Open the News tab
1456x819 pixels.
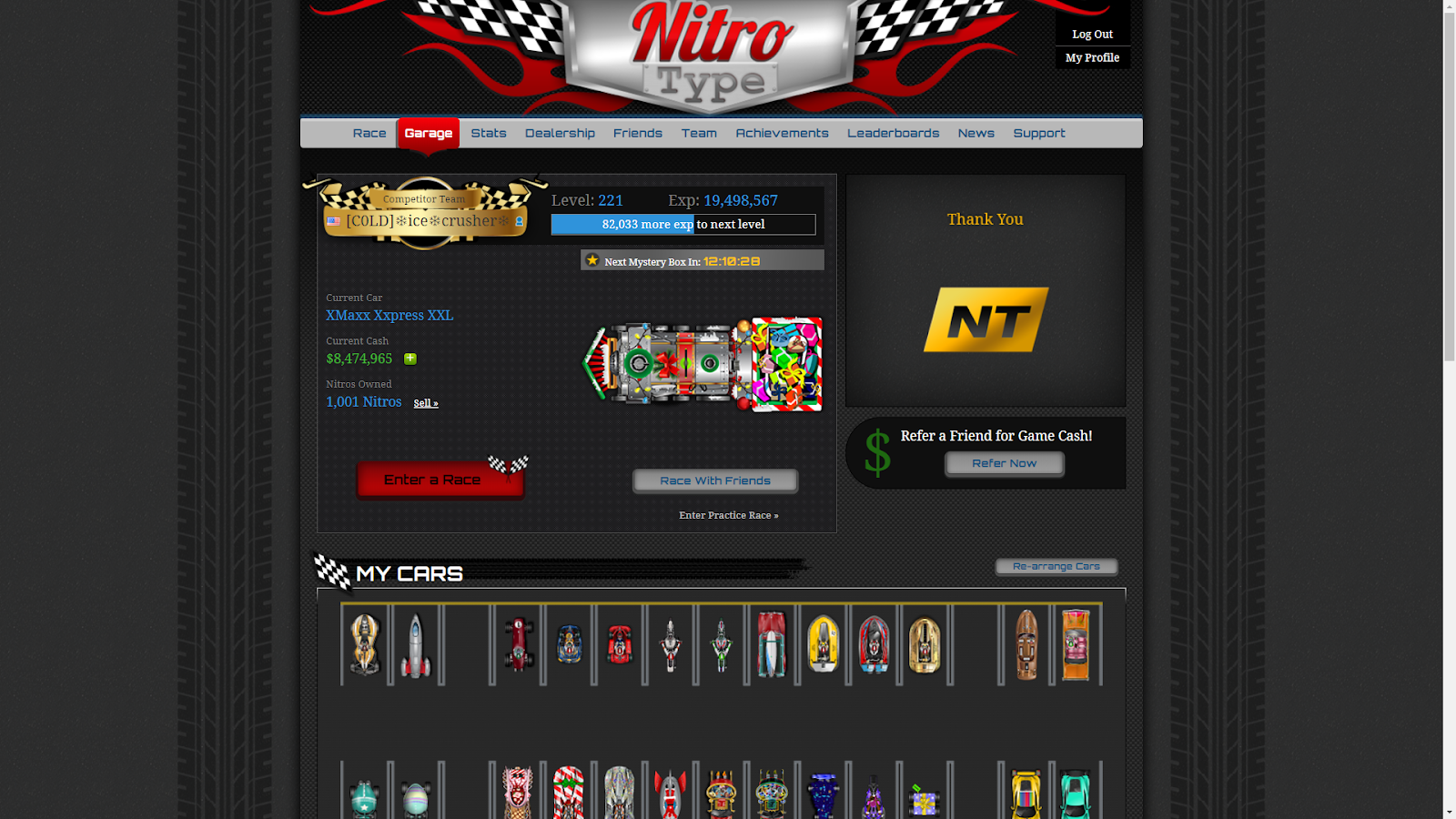976,133
